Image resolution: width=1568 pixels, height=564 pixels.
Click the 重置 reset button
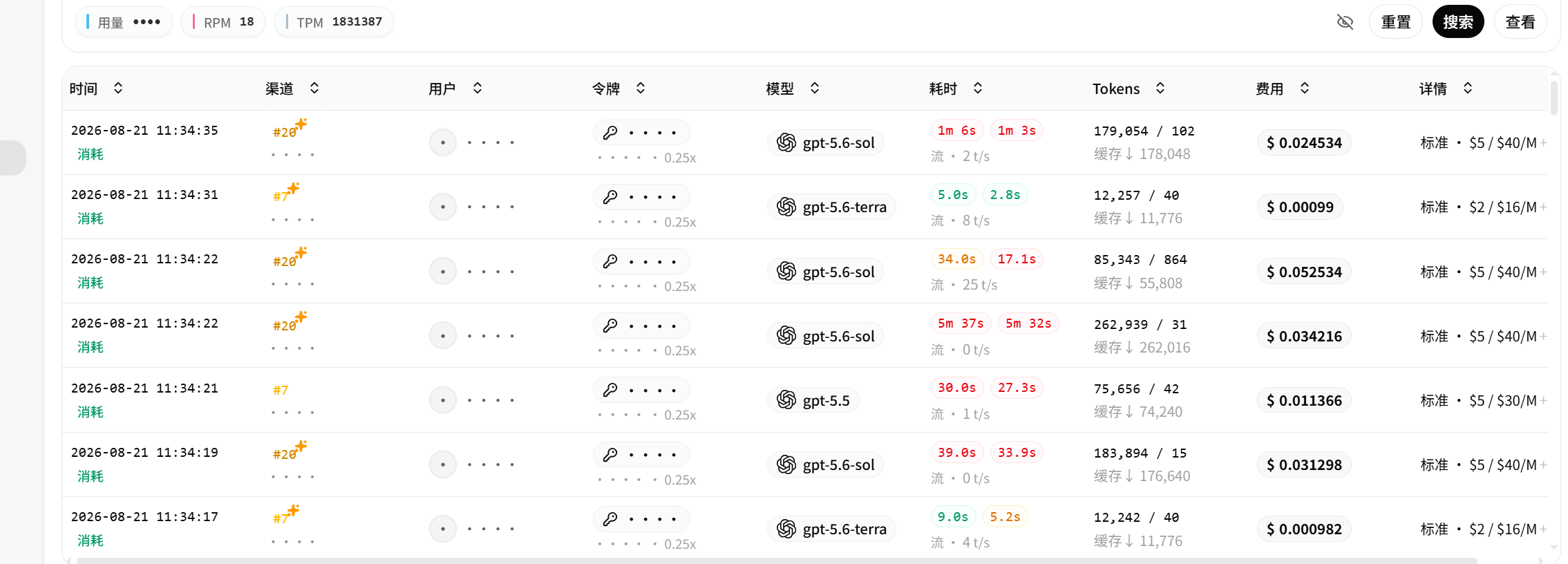coord(1395,22)
